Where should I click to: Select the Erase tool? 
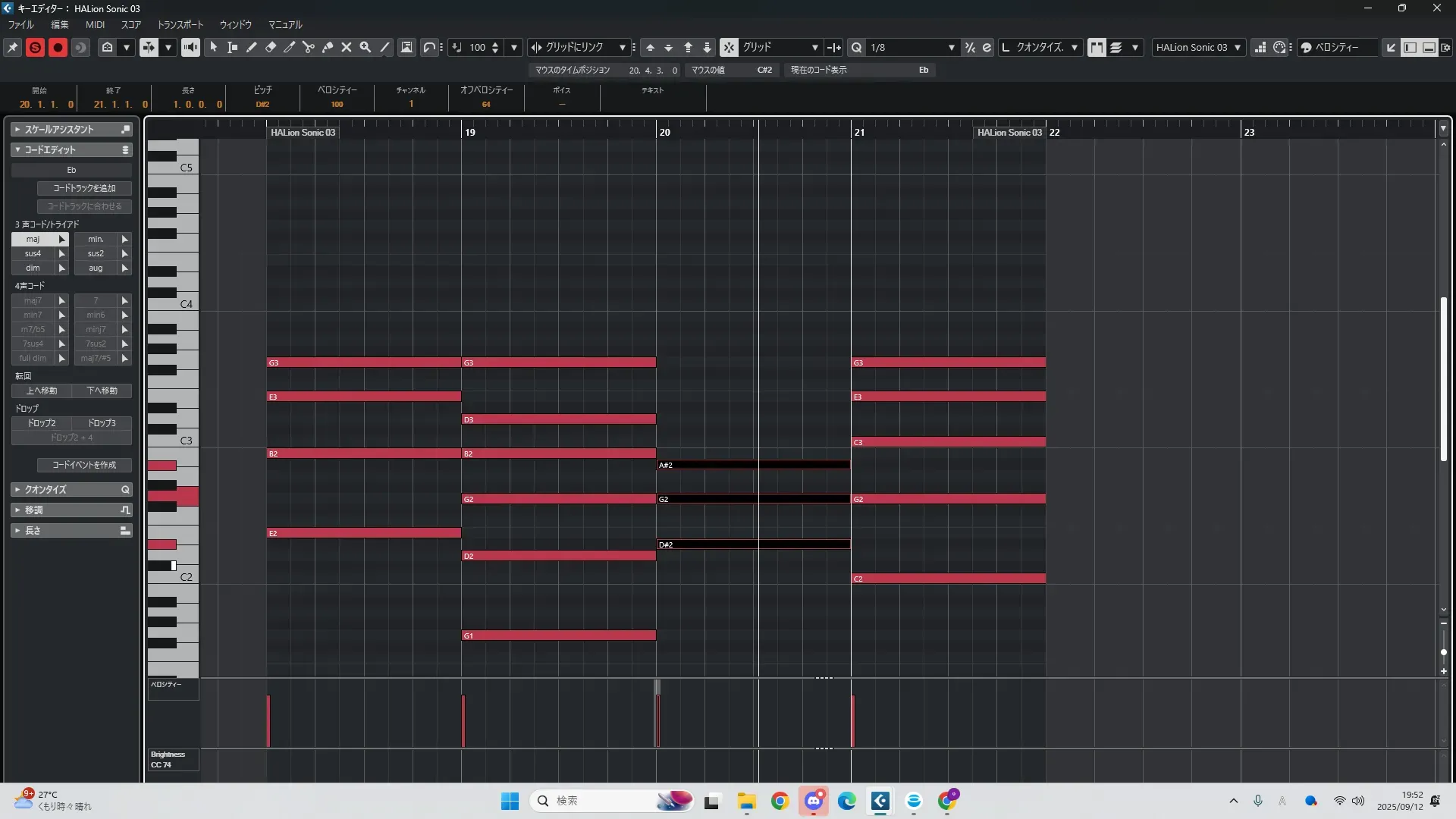click(x=271, y=47)
